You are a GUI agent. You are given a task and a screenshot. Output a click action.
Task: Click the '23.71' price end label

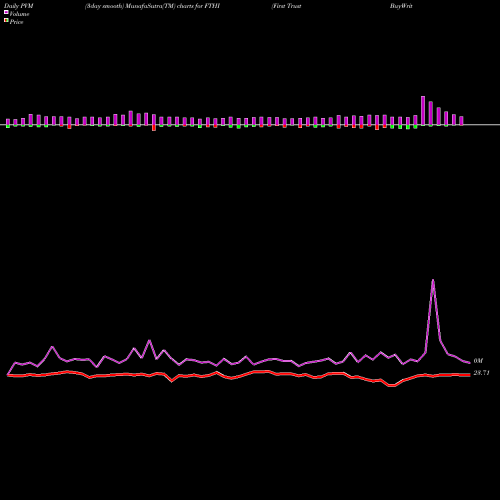481,373
